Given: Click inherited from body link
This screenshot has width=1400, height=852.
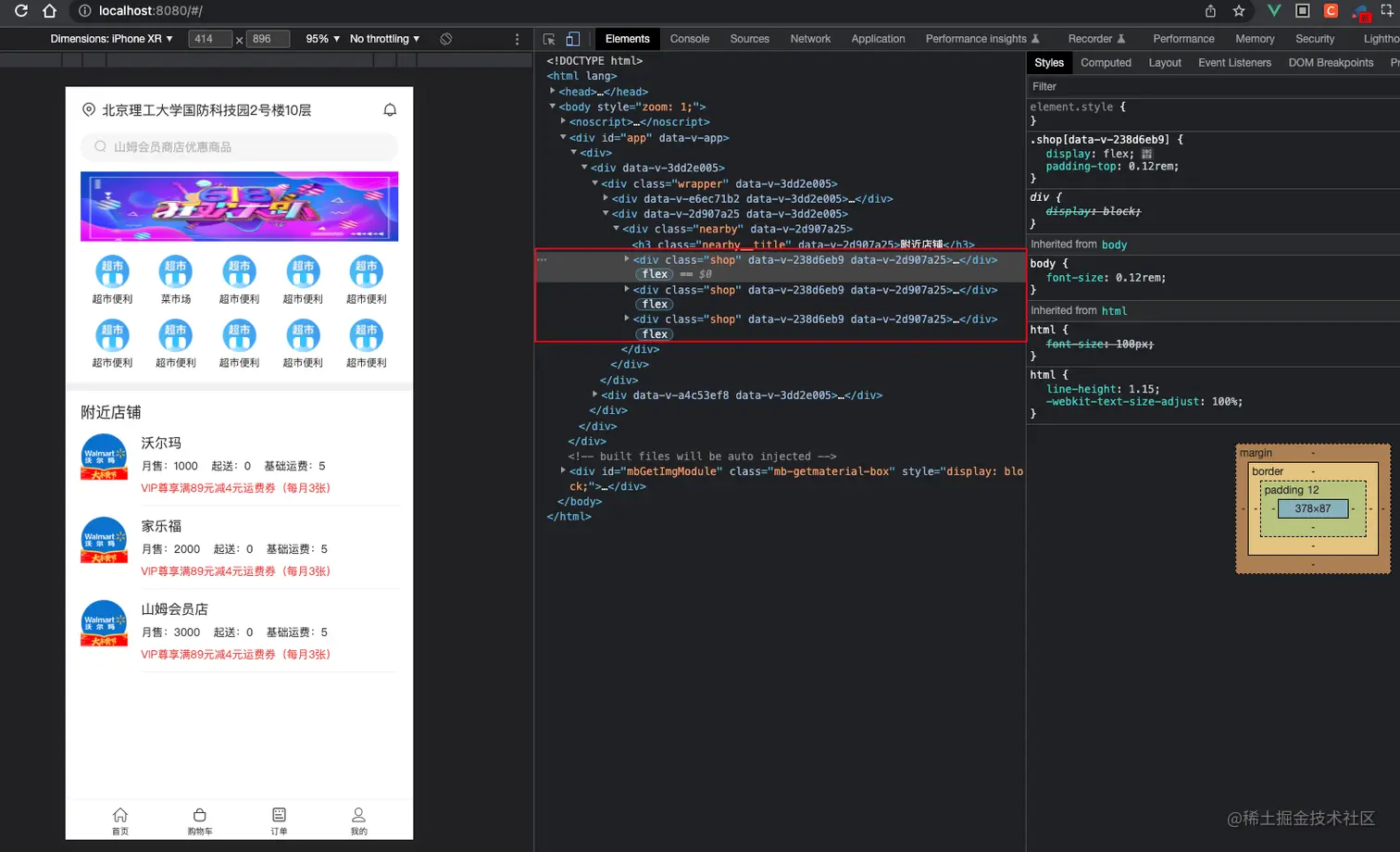Looking at the screenshot, I should pyautogui.click(x=1114, y=244).
